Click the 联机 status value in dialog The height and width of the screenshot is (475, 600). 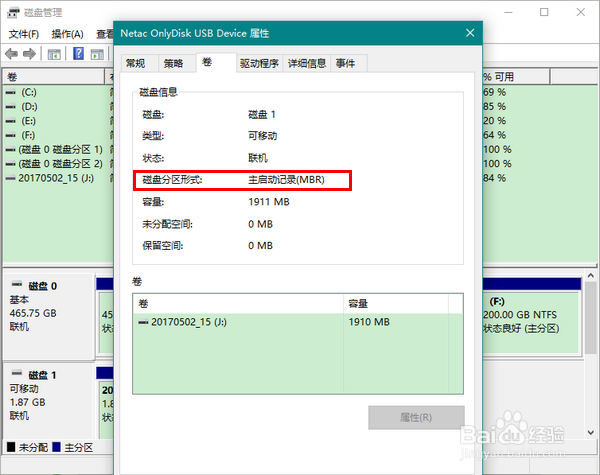258,158
